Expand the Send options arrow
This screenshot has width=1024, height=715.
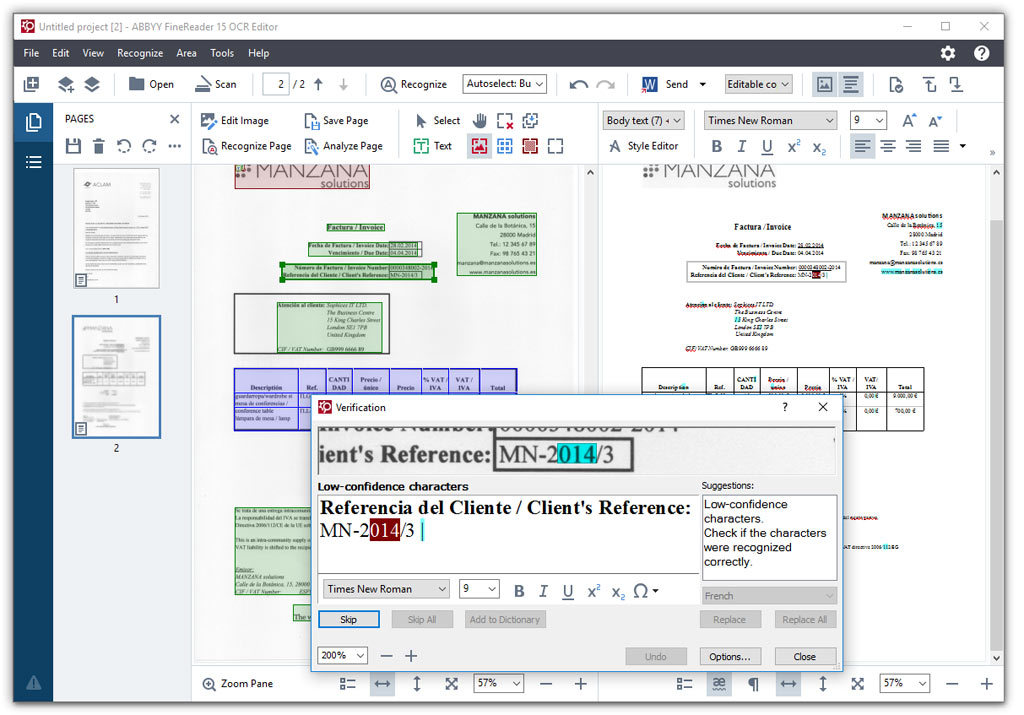[x=703, y=84]
